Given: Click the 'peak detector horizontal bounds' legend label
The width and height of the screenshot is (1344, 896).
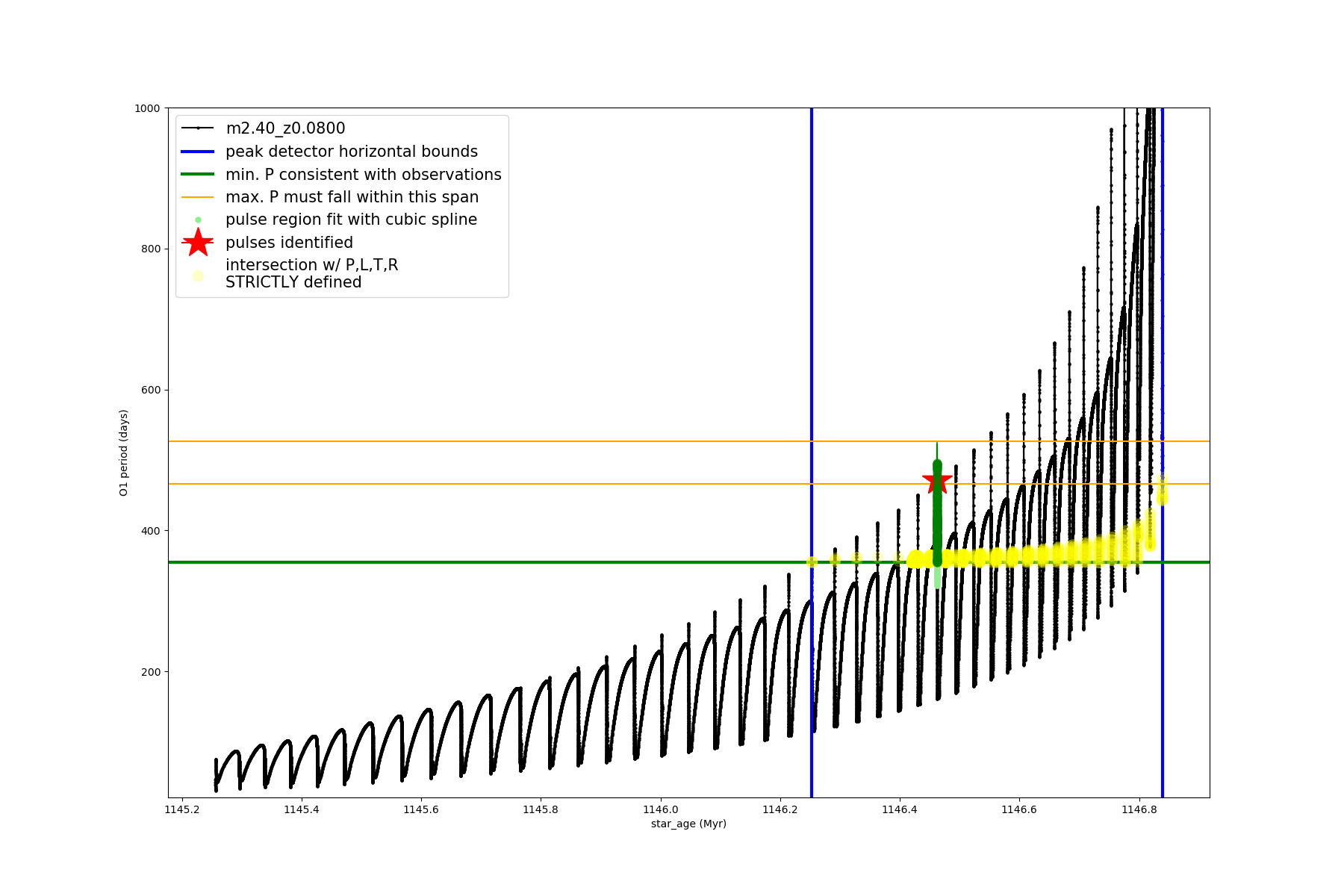Looking at the screenshot, I should point(352,152).
